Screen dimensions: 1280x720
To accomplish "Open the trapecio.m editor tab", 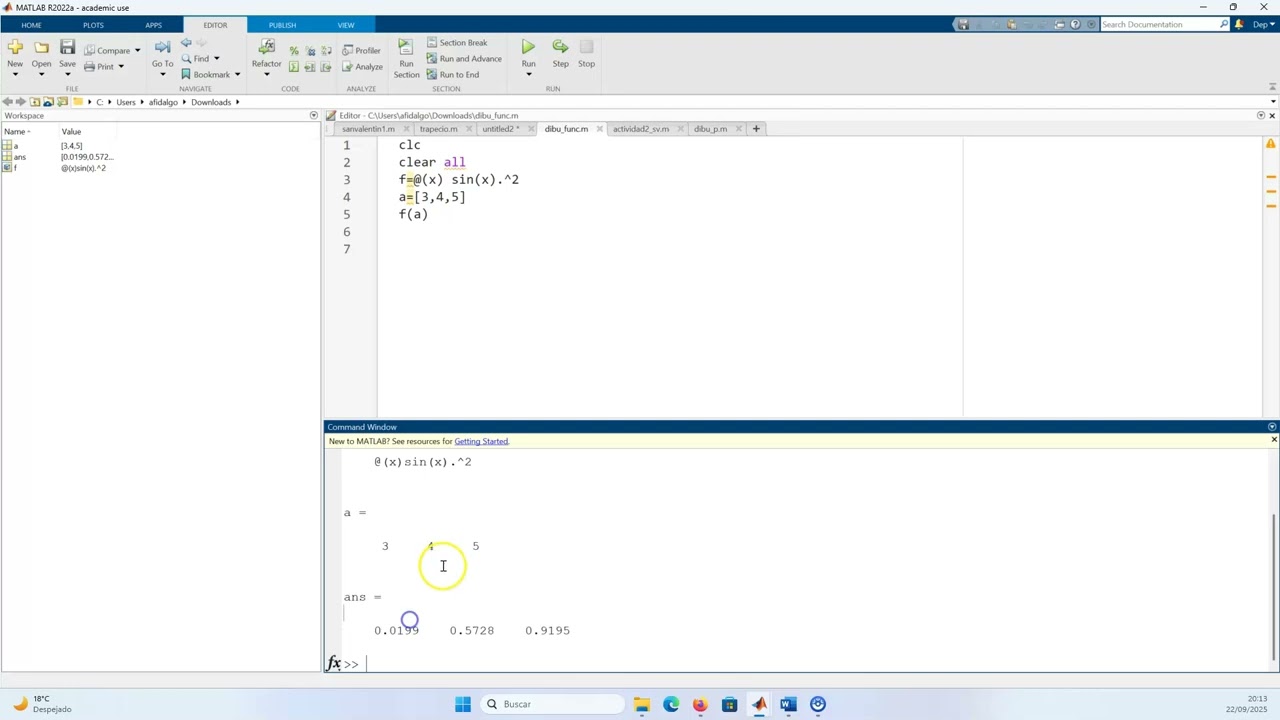I will pyautogui.click(x=438, y=129).
